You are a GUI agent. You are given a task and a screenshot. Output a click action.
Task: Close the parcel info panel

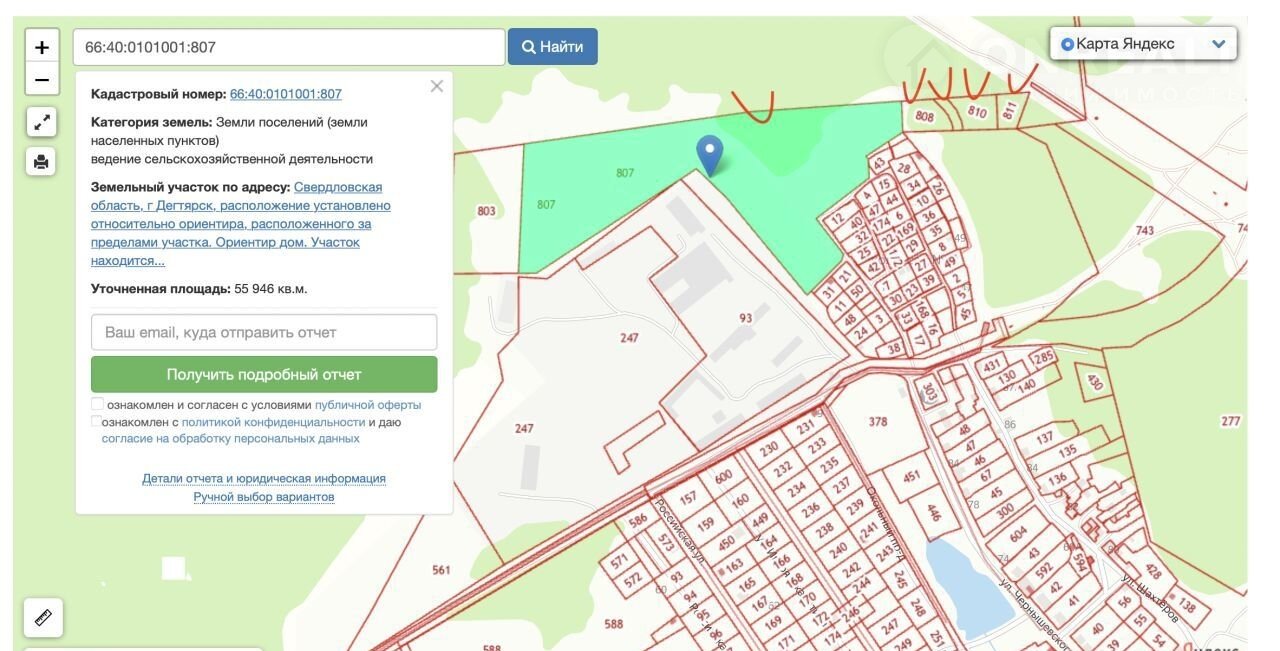[x=436, y=87]
